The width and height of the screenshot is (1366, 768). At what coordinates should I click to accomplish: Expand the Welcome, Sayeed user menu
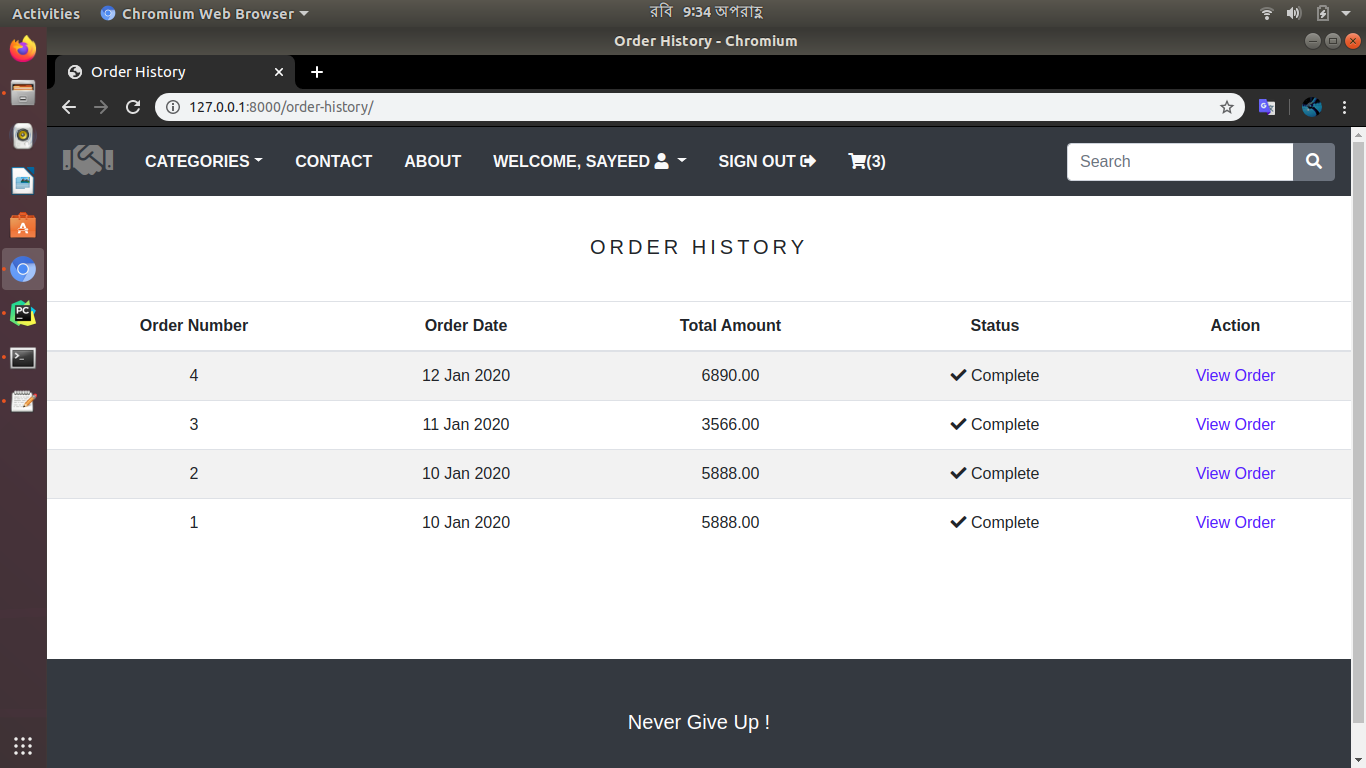(590, 161)
